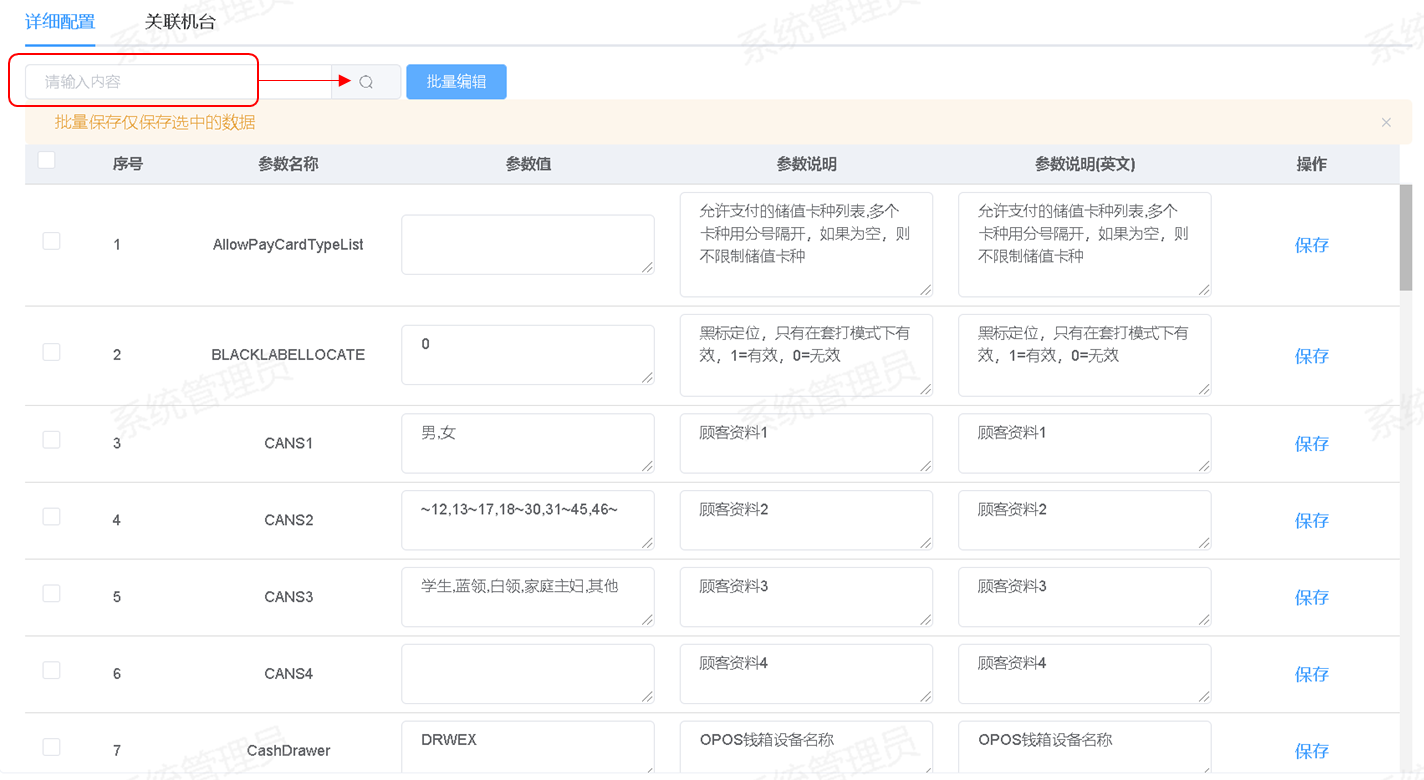Screen dimensions: 1424x780
Task: Switch to the 关联机台 tab
Action: click(180, 21)
